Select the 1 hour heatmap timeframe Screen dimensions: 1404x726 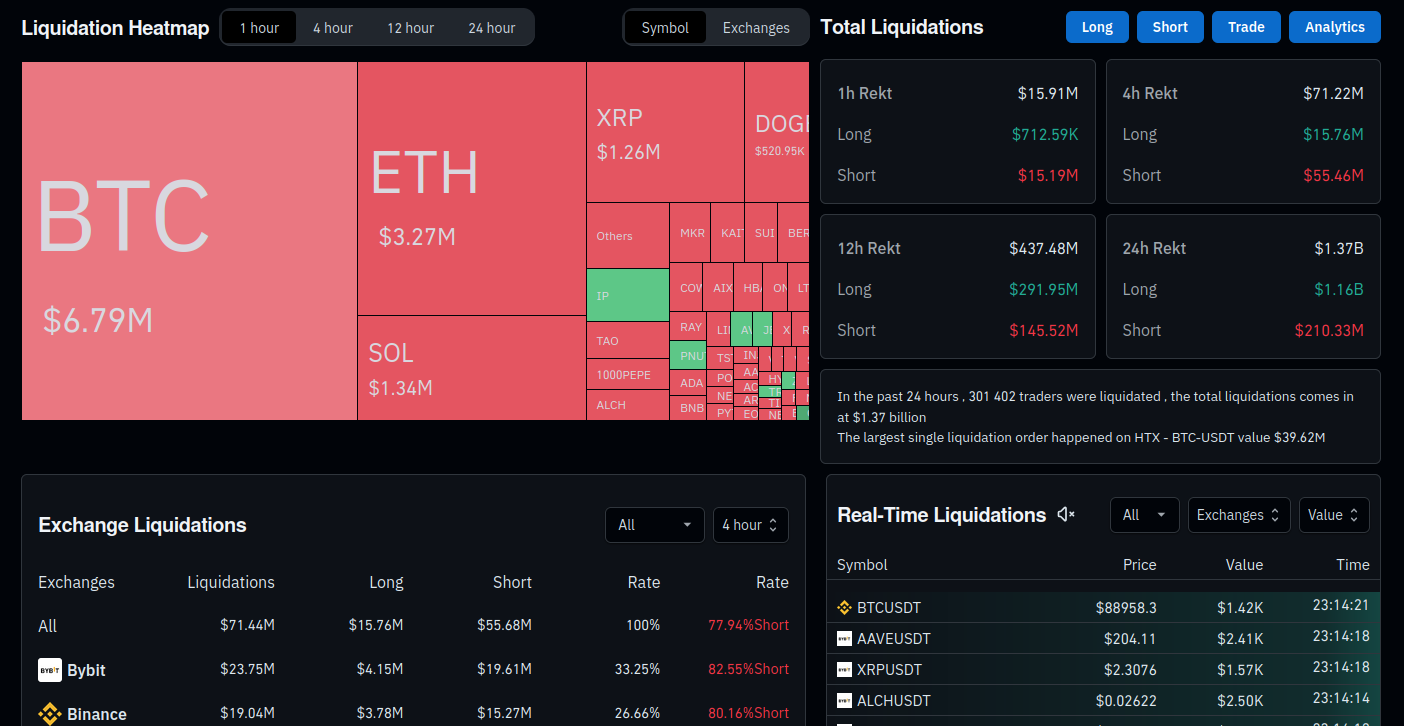point(259,28)
